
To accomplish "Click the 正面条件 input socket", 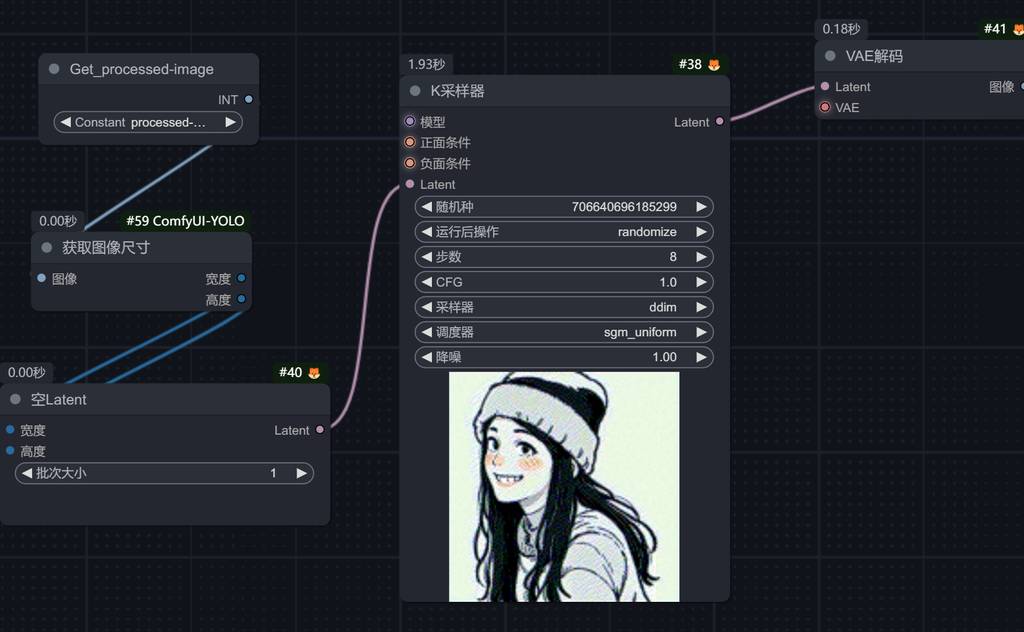I will (x=410, y=142).
